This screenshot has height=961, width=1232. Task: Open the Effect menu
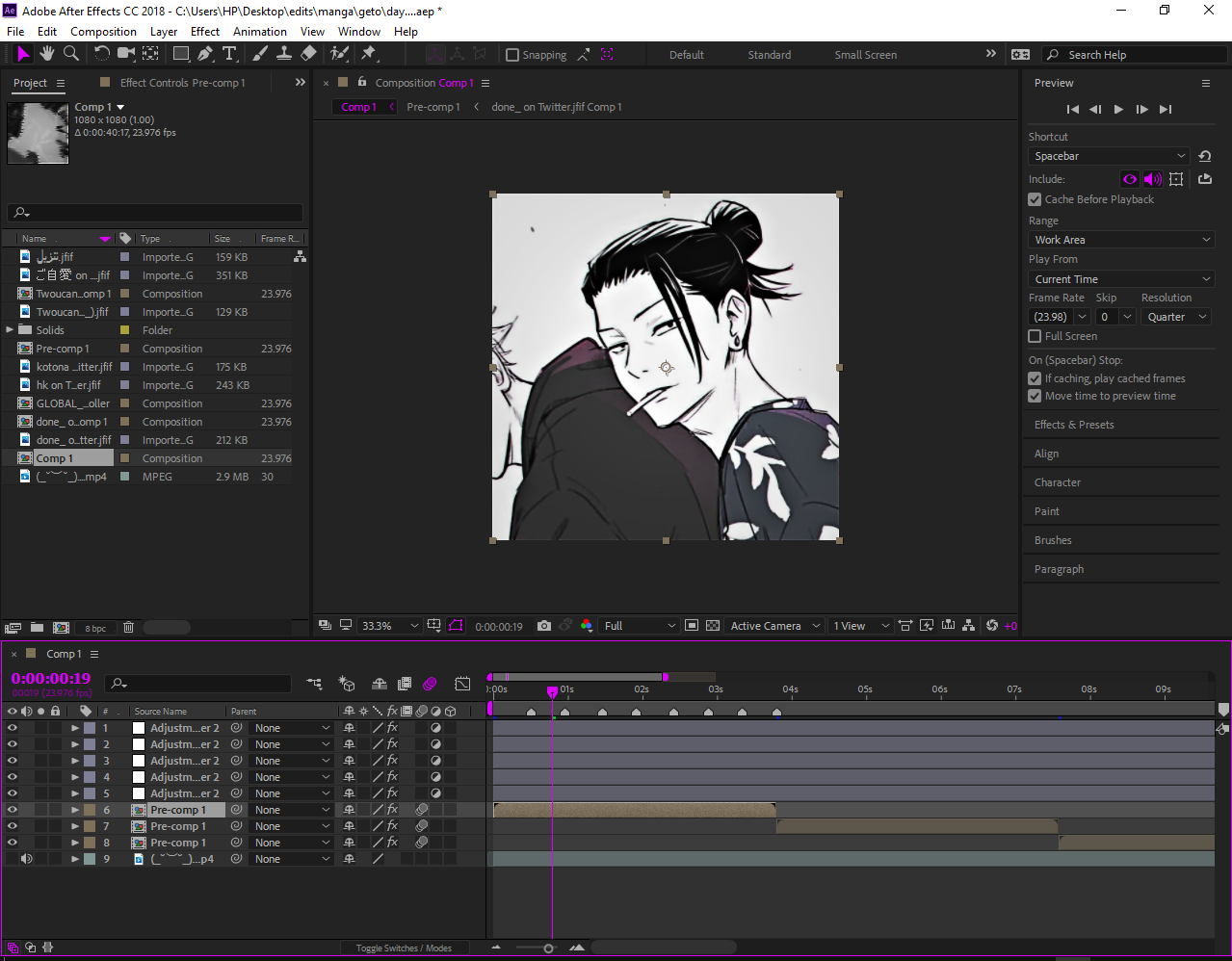205,32
